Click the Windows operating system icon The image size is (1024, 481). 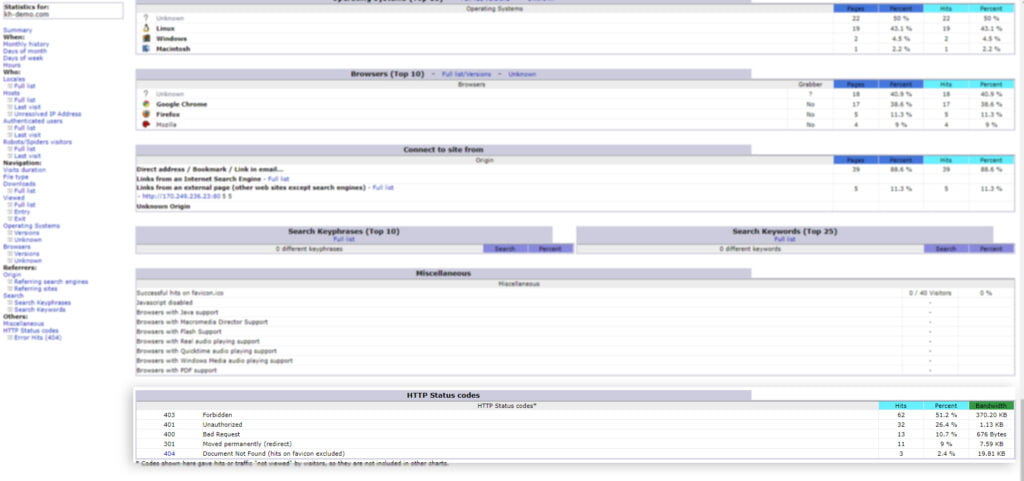pos(146,39)
